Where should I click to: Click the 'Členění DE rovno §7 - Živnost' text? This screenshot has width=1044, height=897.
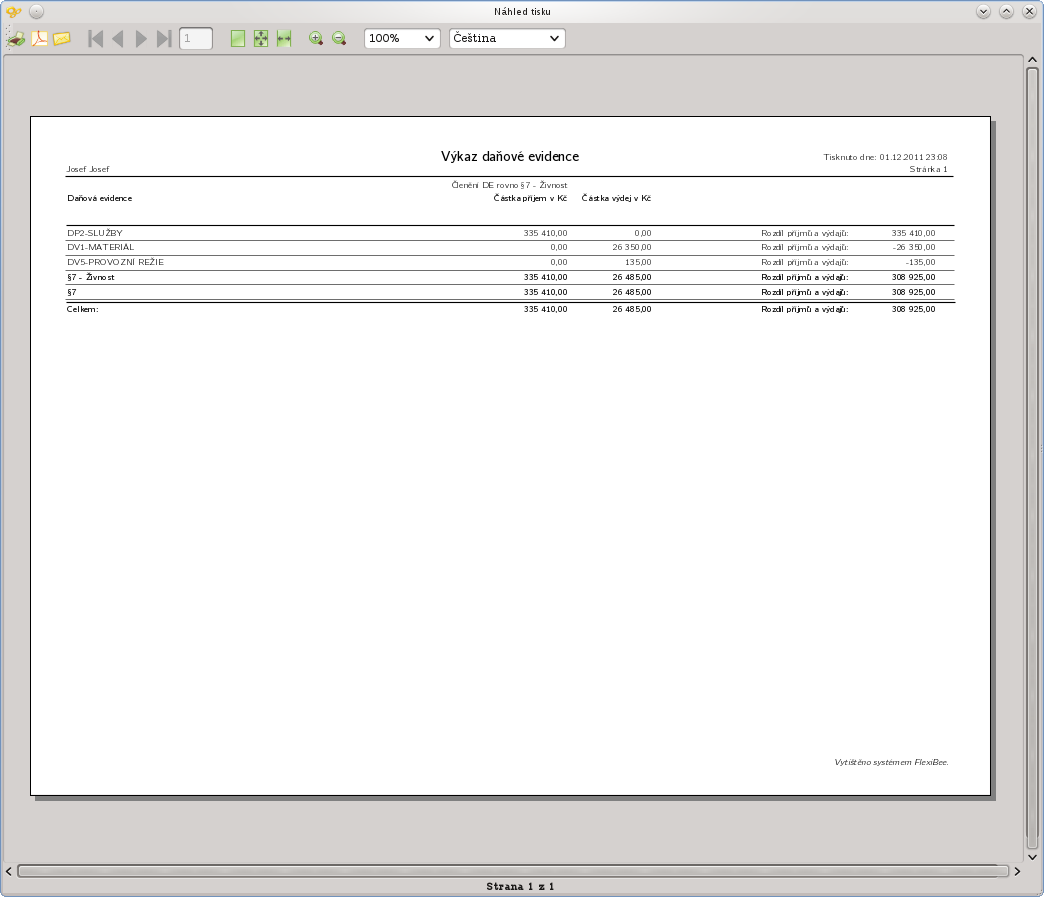[509, 185]
